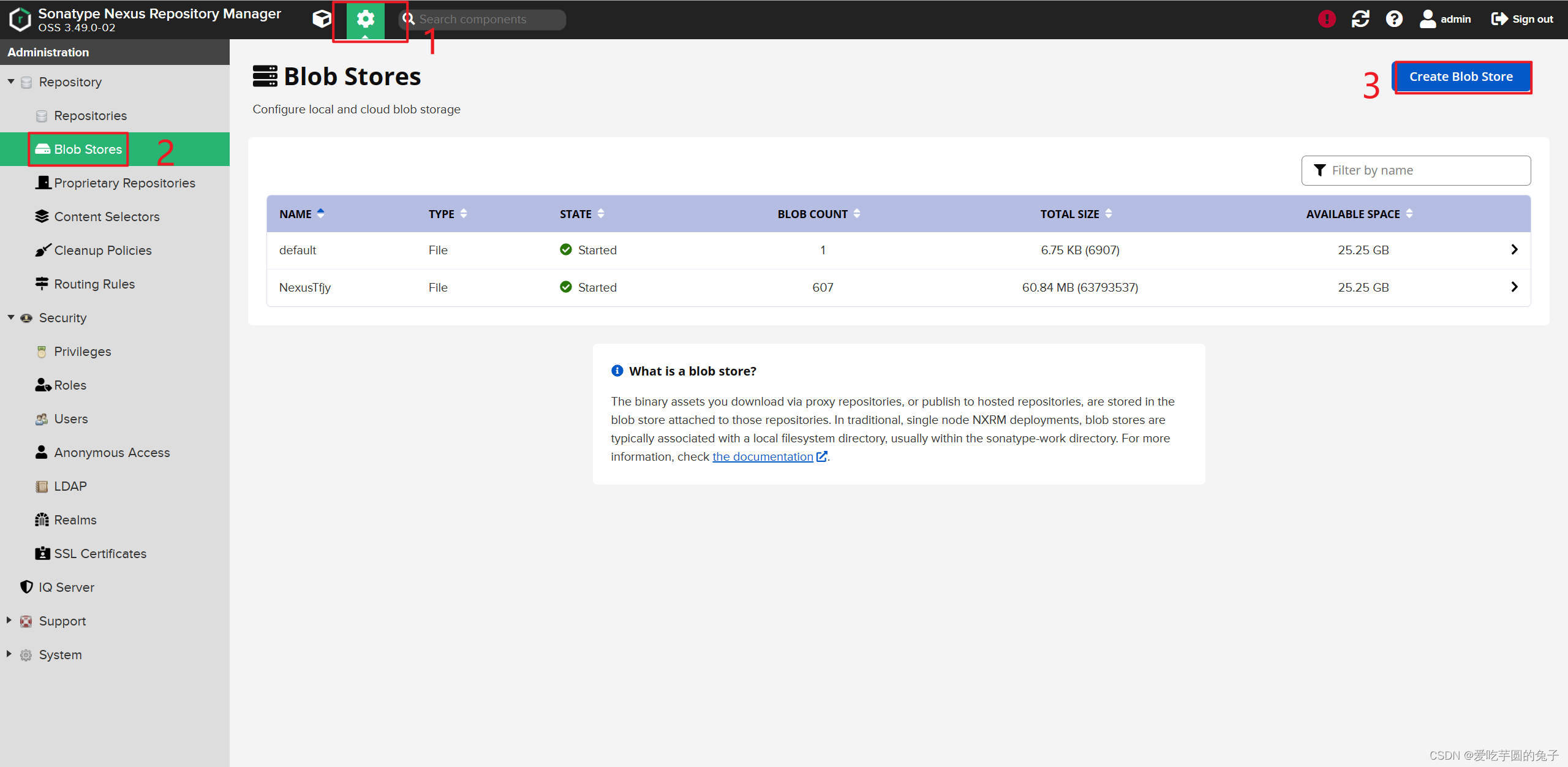Collapse the Repository tree section
1568x767 pixels.
(x=10, y=81)
